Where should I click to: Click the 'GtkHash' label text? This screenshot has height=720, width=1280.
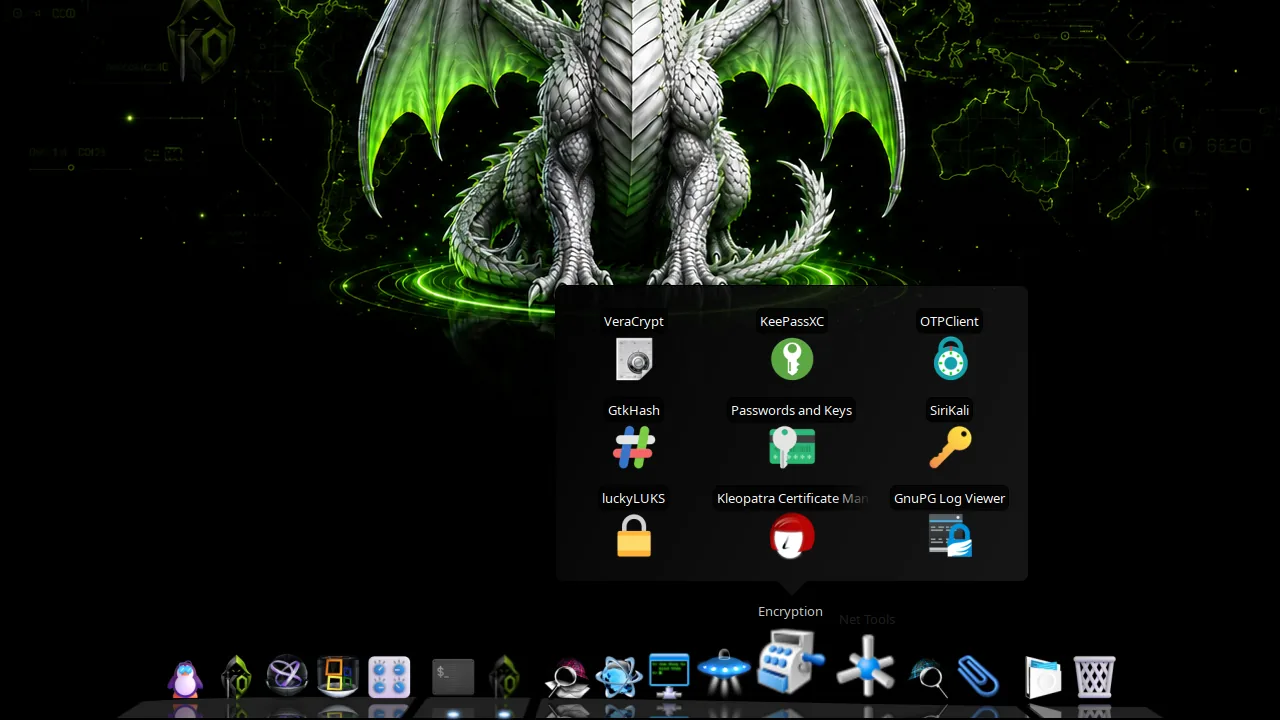coord(634,410)
